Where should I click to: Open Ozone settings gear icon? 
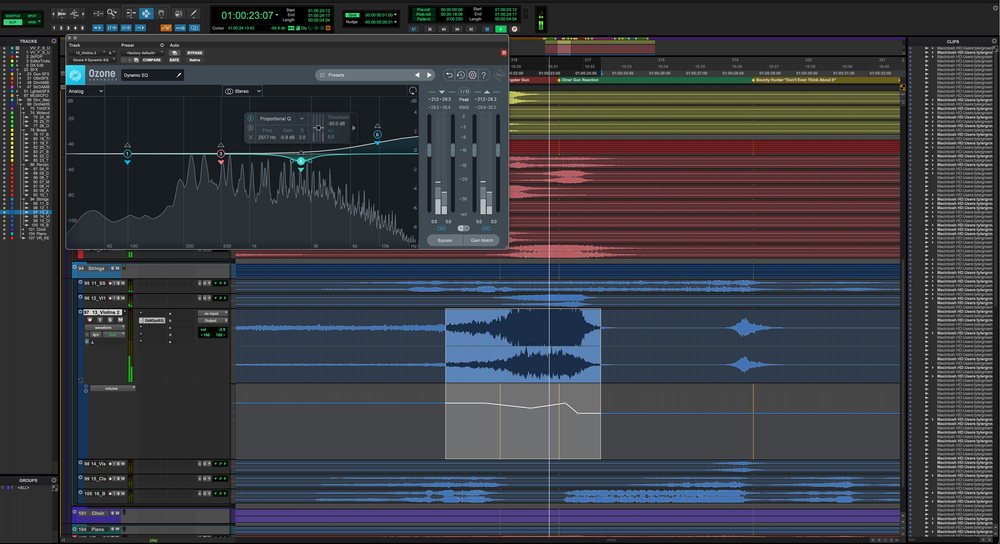pos(473,75)
